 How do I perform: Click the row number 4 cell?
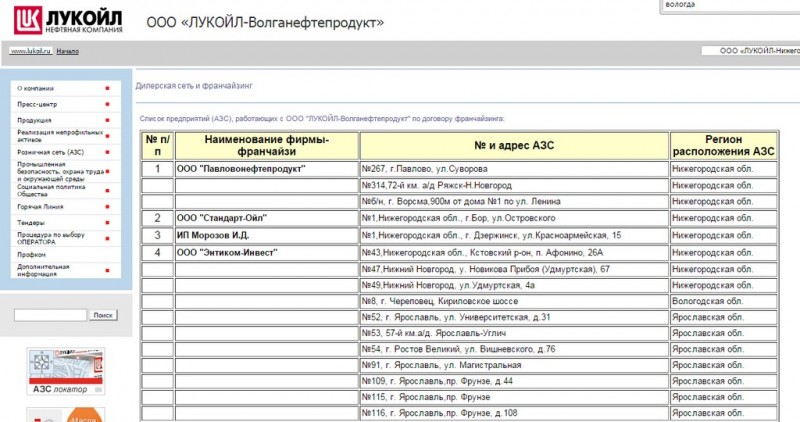(x=158, y=253)
